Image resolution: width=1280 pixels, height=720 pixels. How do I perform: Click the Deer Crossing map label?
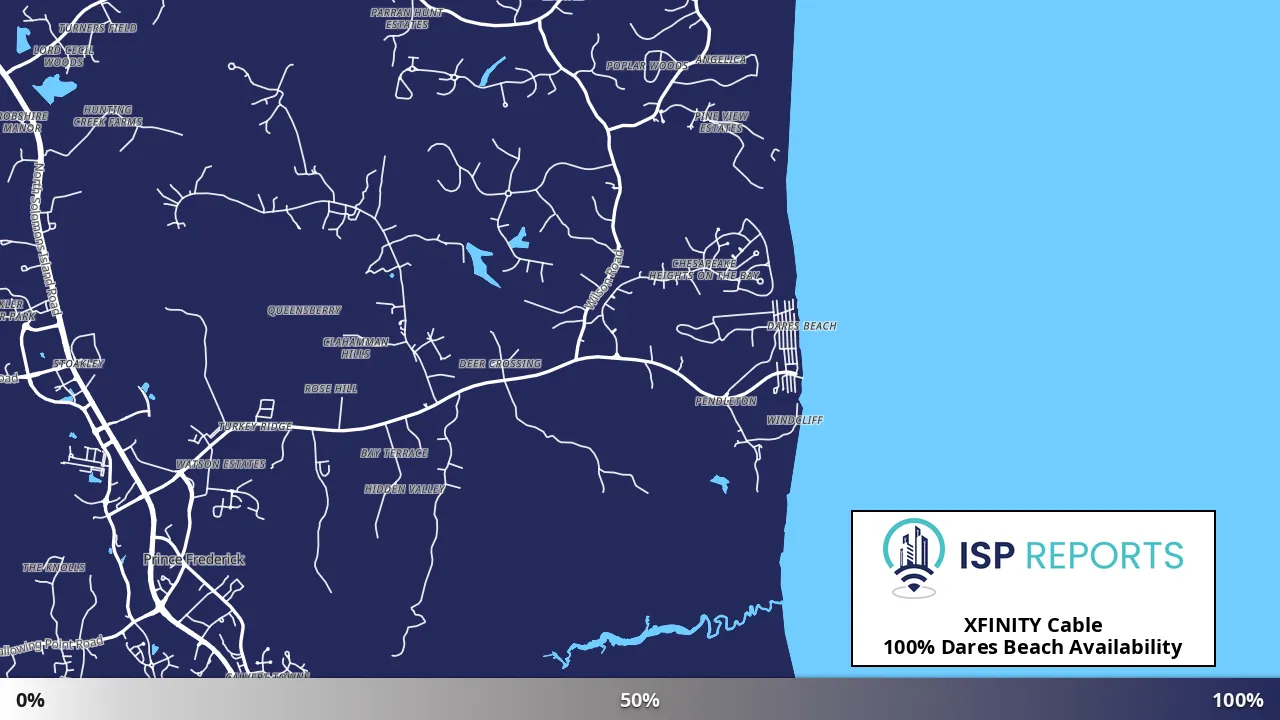(500, 364)
